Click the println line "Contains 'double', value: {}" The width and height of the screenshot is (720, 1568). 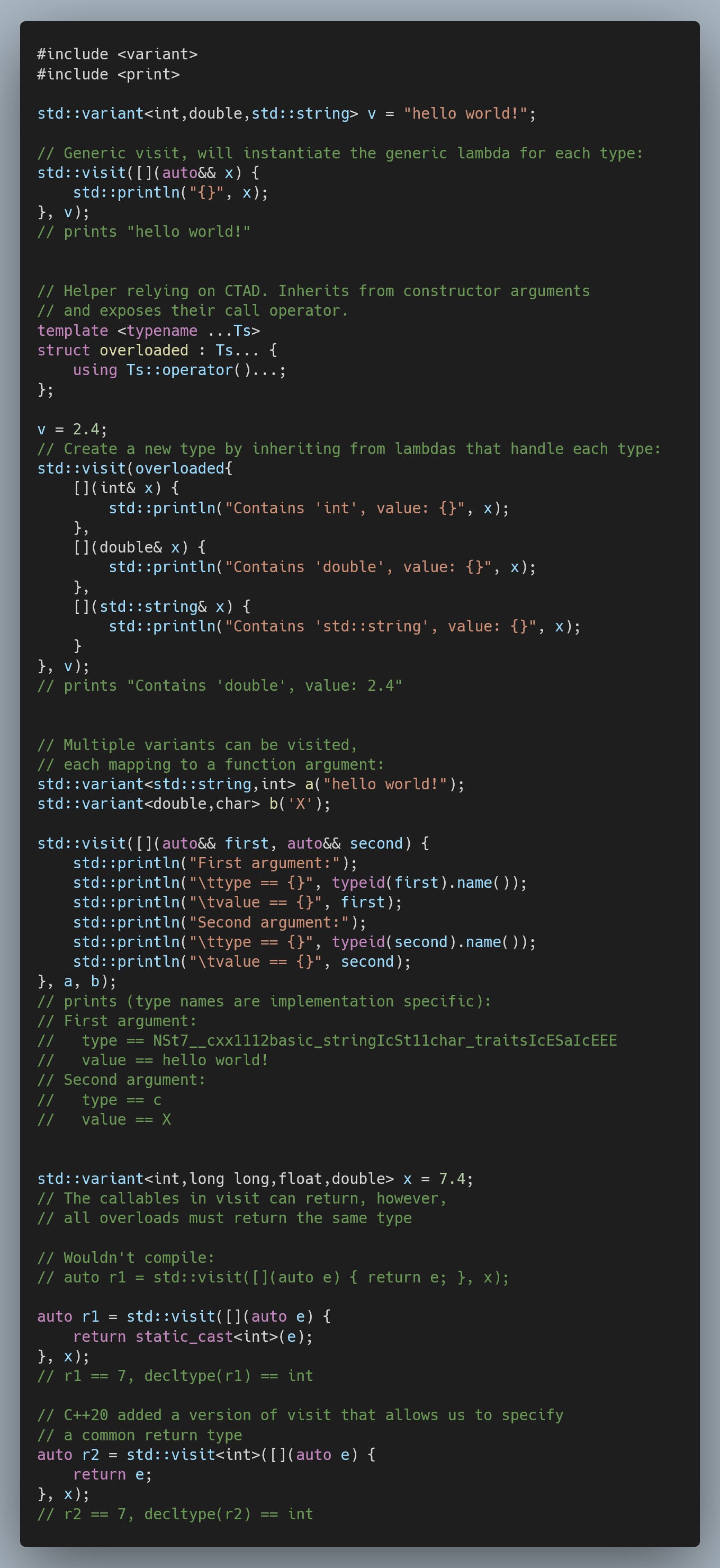tap(322, 567)
